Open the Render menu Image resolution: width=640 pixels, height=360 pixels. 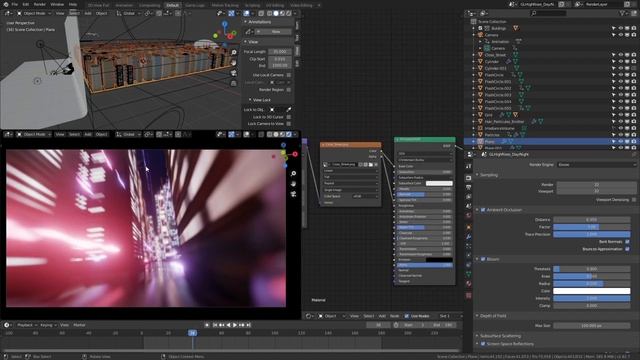(x=40, y=4)
